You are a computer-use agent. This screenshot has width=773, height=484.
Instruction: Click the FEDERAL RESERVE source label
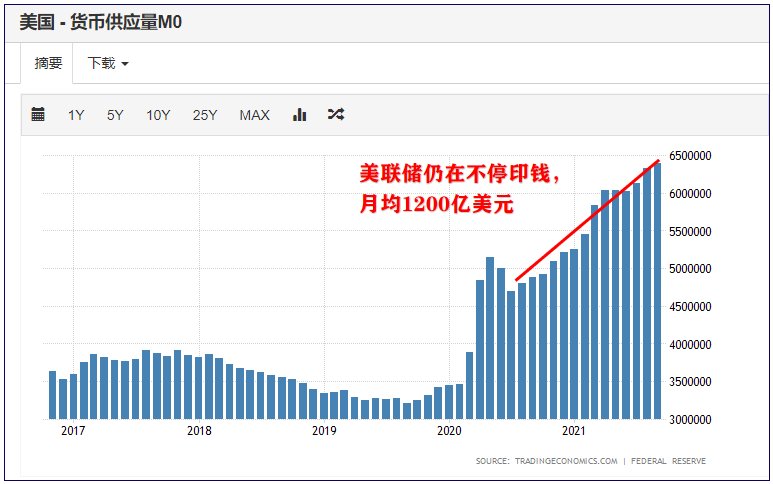pyautogui.click(x=669, y=461)
